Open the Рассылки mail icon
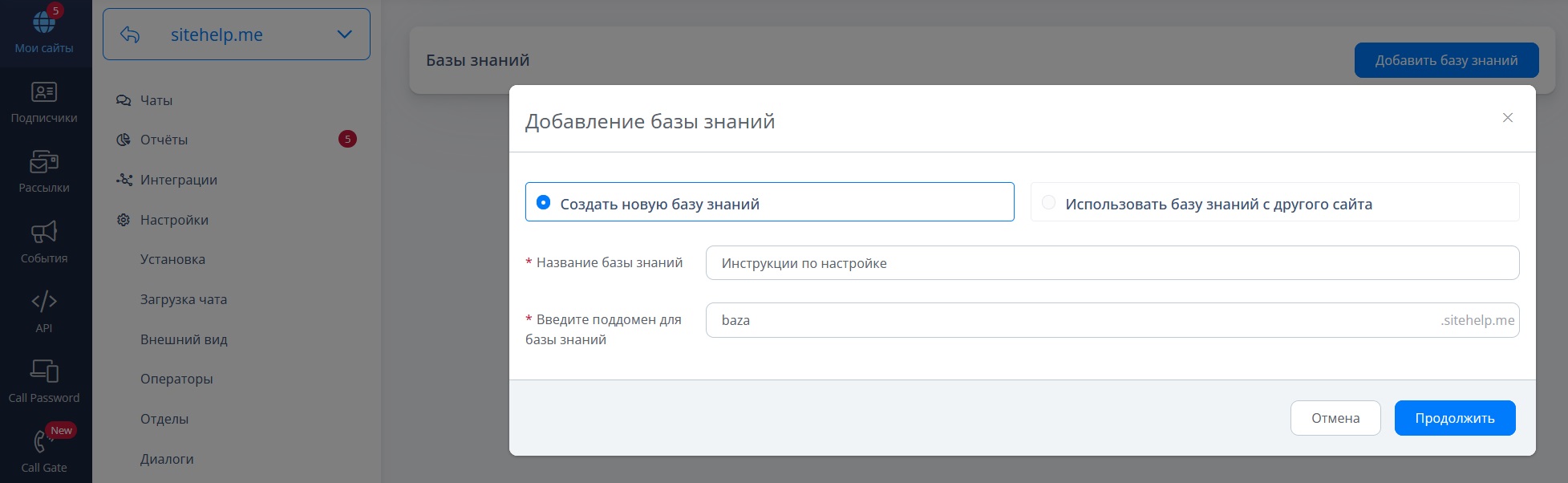Image resolution: width=1568 pixels, height=483 pixels. tap(44, 162)
